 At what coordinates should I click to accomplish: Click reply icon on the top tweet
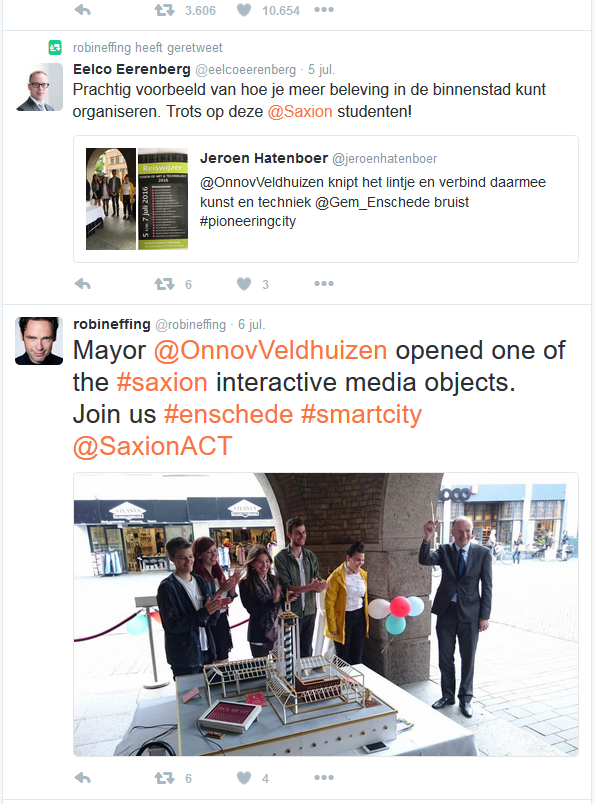click(x=83, y=10)
